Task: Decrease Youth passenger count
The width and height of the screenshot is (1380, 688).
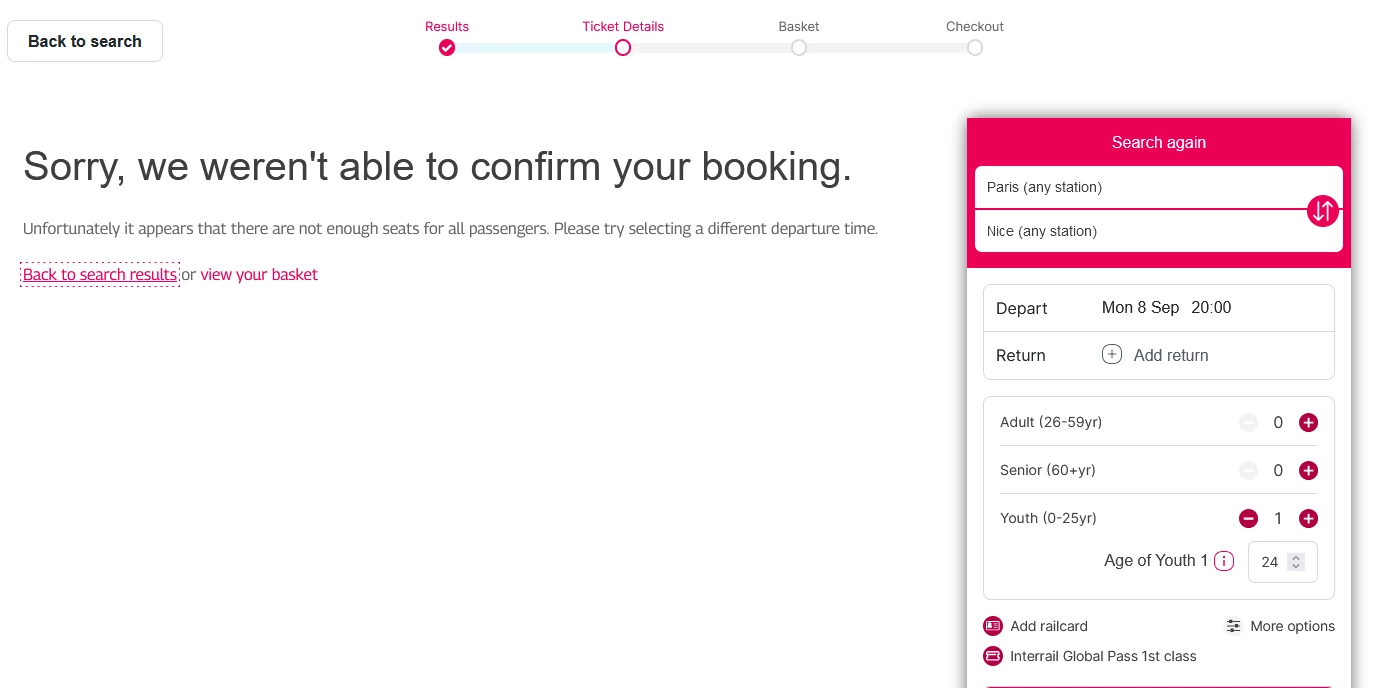Action: click(1248, 519)
